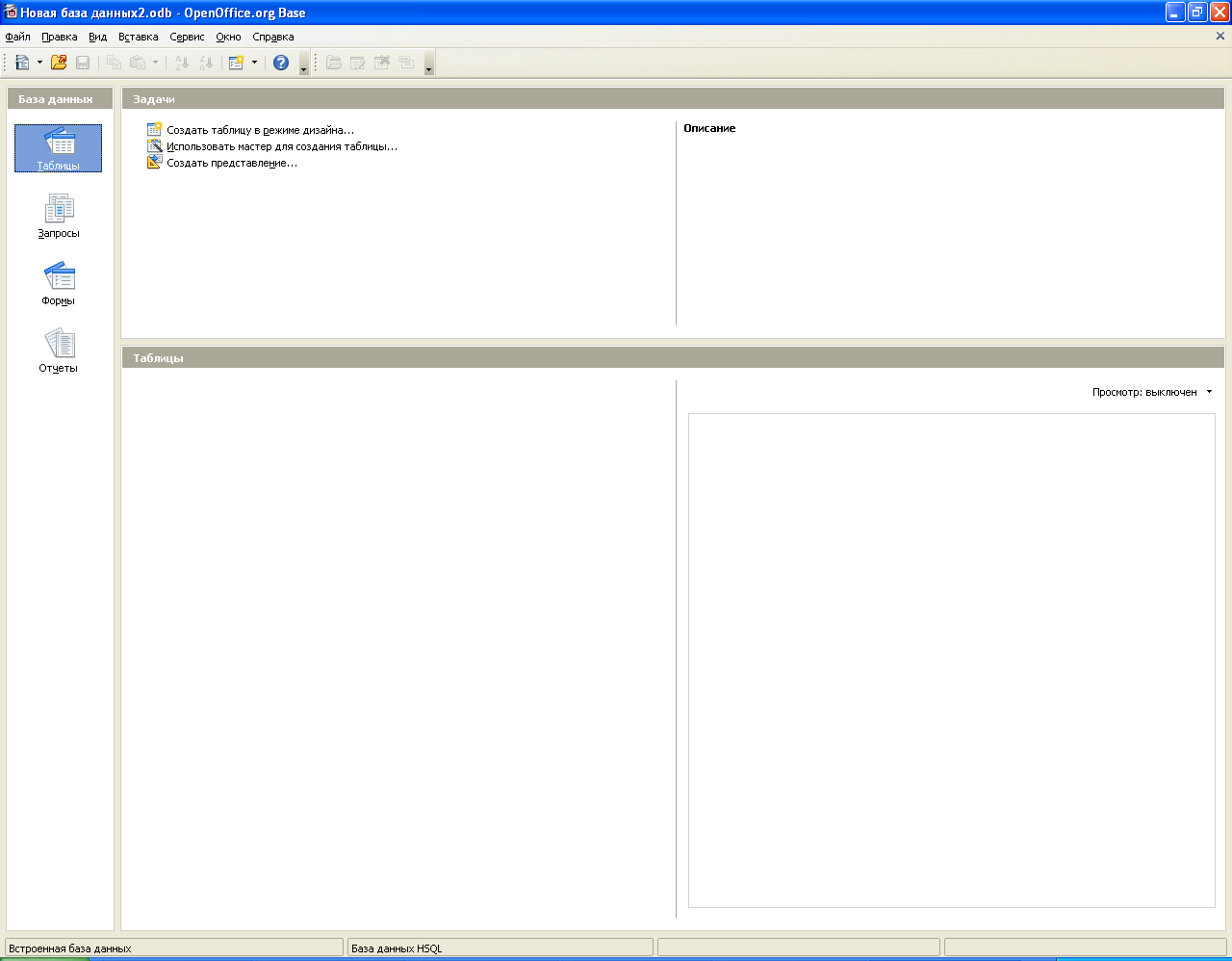Image resolution: width=1232 pixels, height=961 pixels.
Task: Click the Open database object icon
Action: pos(334,63)
